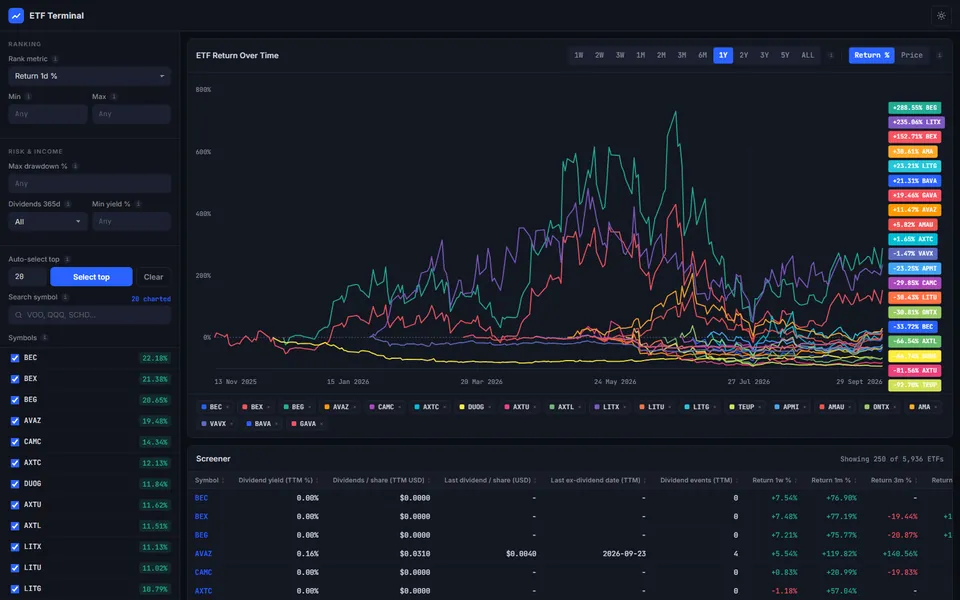Focus the Min yield % input

coord(131,221)
